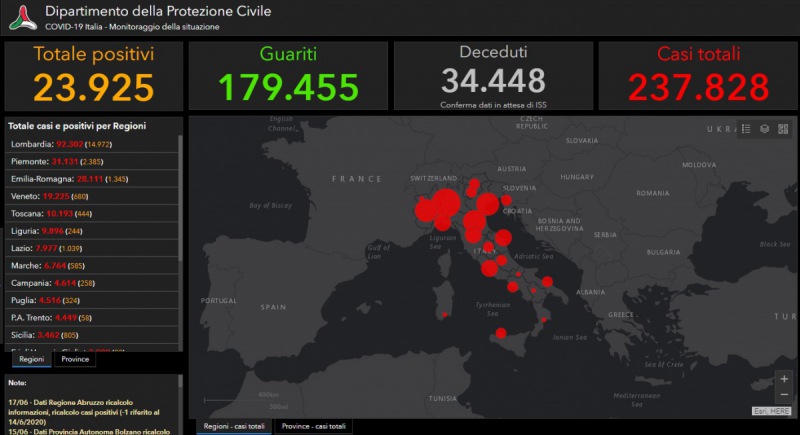Zoom out with the minus button
Screen dimensions: 800x435
pyautogui.click(x=783, y=396)
